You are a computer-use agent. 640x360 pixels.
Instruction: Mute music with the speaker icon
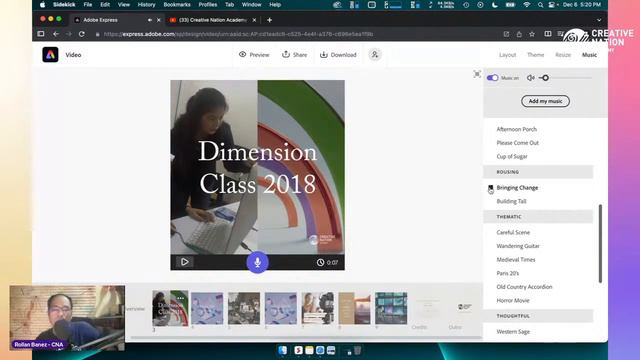530,78
